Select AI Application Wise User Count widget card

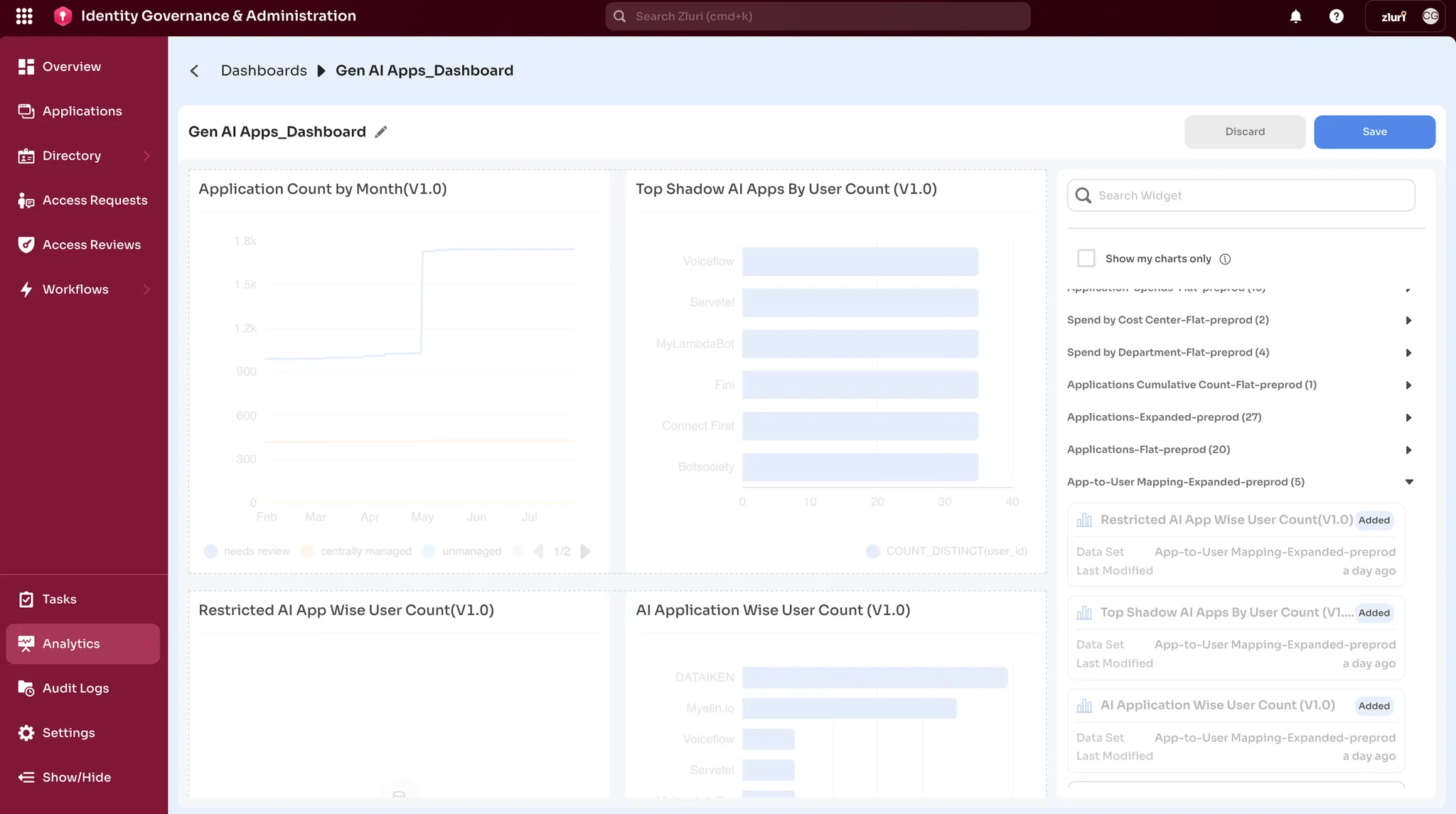(1236, 730)
